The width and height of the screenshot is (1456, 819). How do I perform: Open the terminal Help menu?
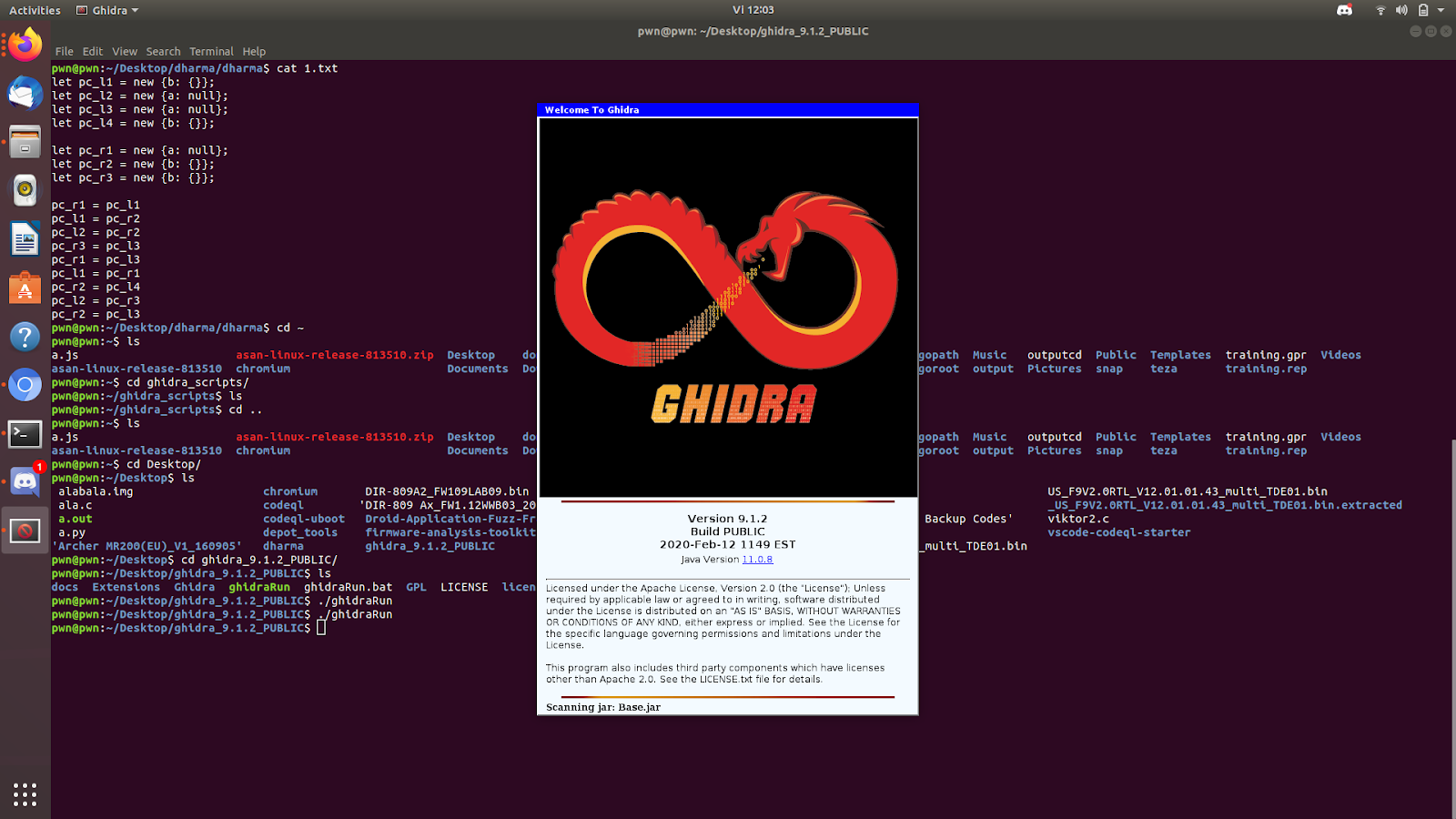(254, 52)
